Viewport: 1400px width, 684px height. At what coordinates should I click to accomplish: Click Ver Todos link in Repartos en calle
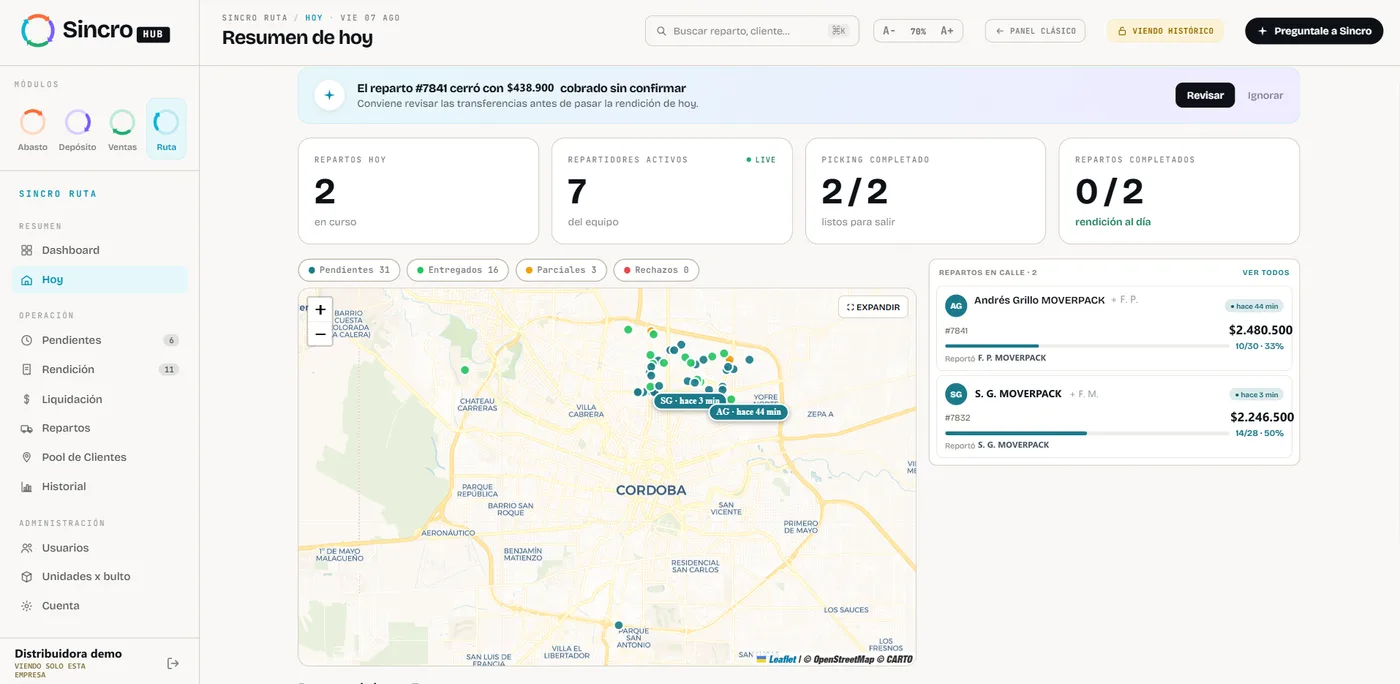tap(1266, 272)
